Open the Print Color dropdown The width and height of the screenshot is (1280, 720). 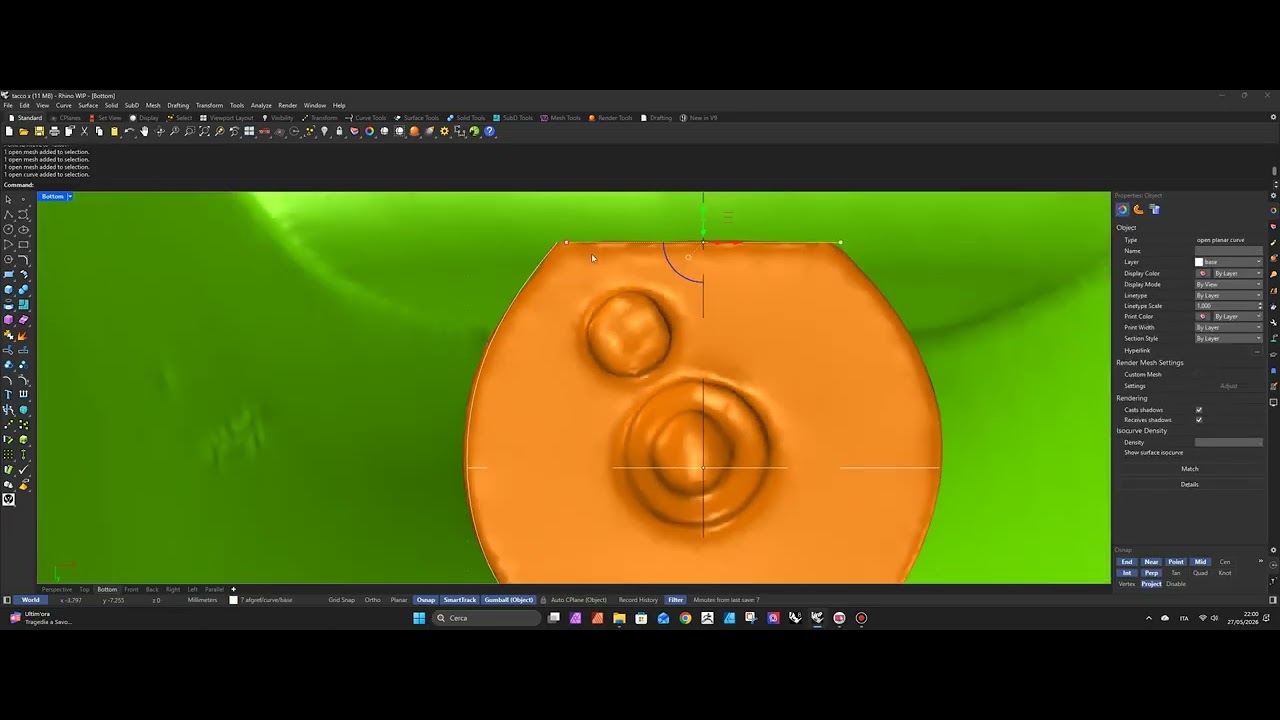point(1237,316)
